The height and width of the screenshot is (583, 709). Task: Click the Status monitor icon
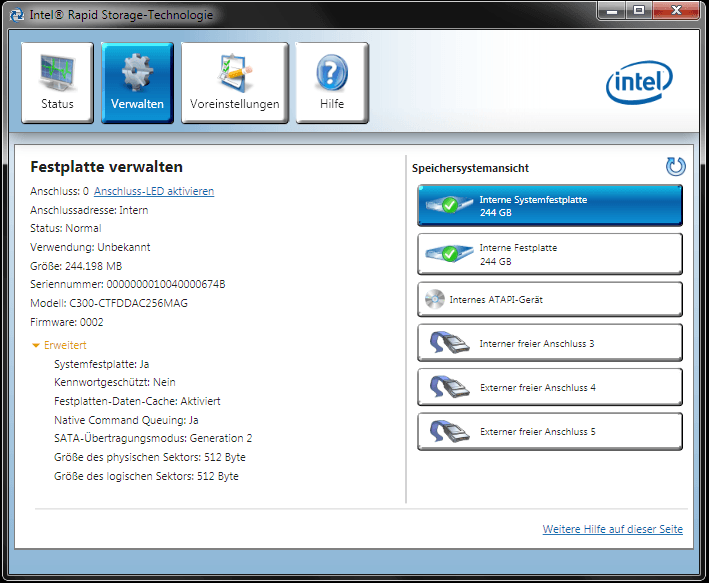click(x=57, y=72)
